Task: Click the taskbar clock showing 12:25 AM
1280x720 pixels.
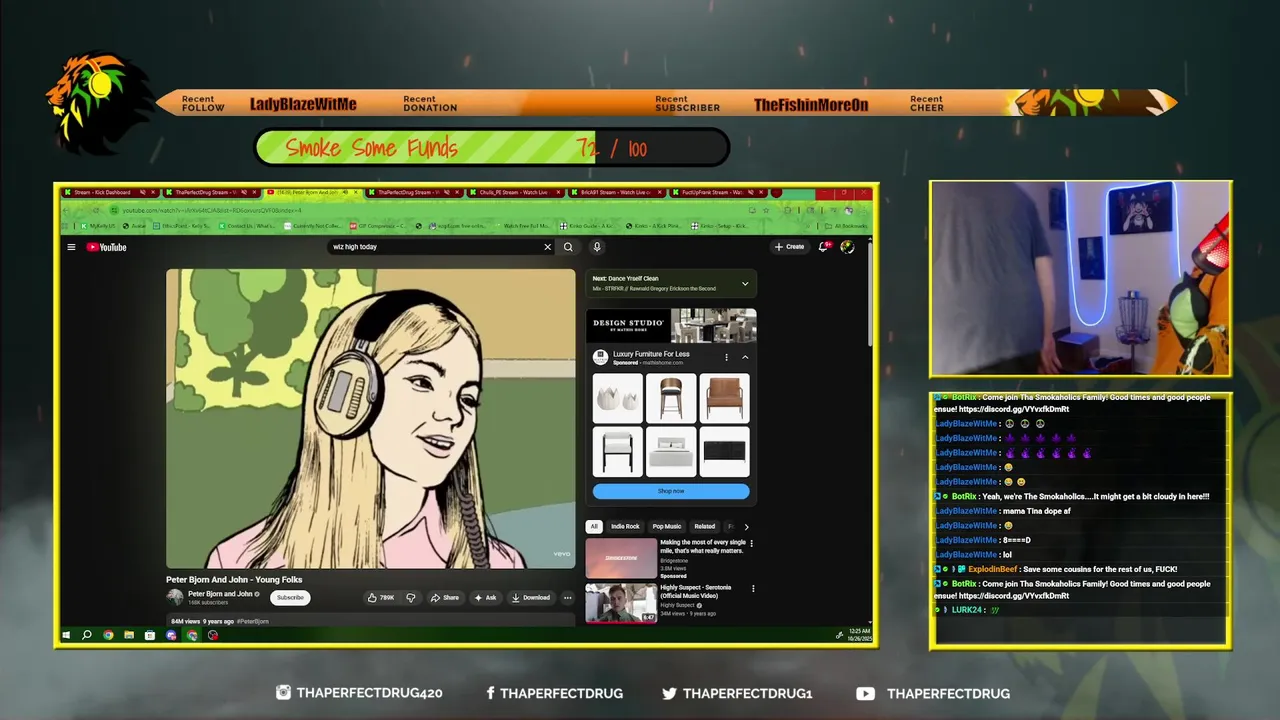Action: (859, 635)
